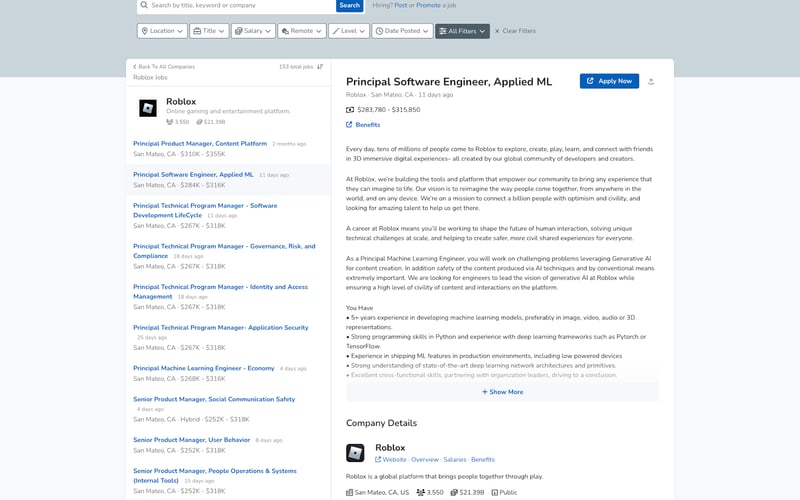Viewport: 800px width, 500px height.
Task: Click the 'Company Details' heading
Action: click(x=381, y=423)
